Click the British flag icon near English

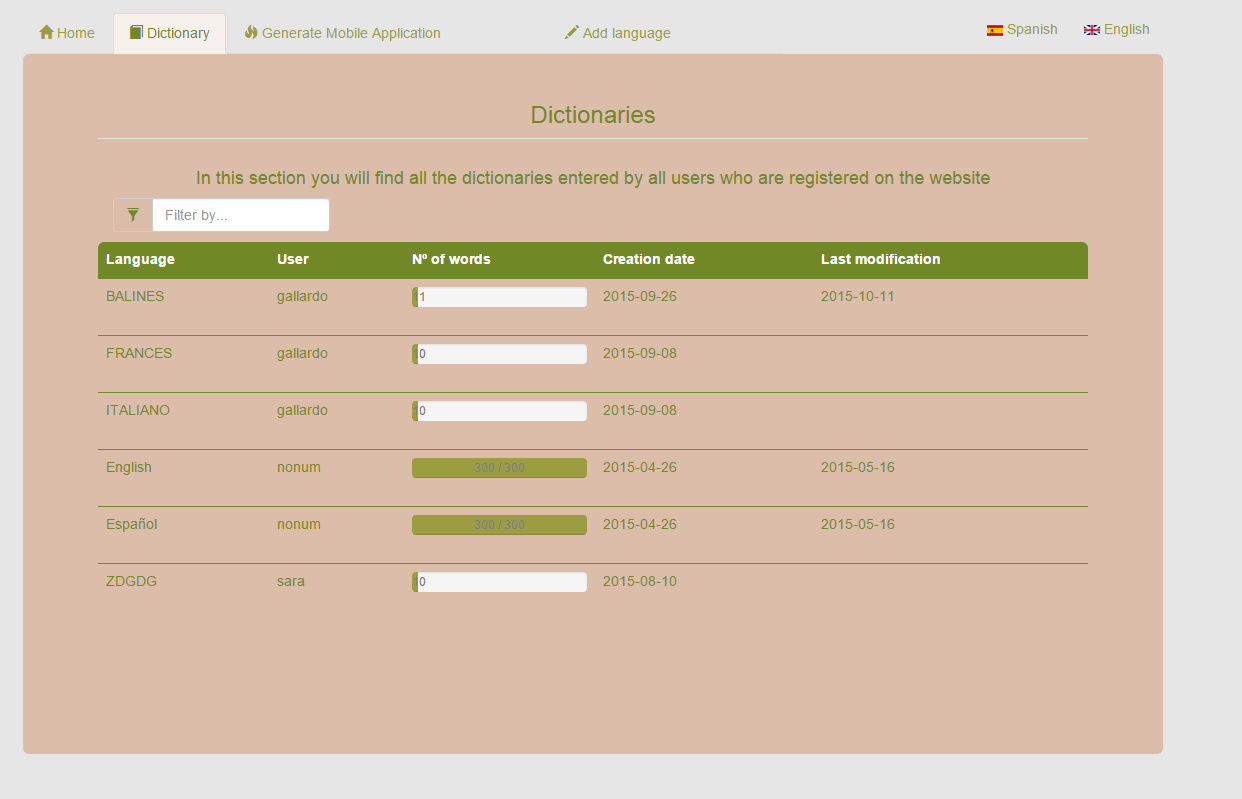point(1091,29)
